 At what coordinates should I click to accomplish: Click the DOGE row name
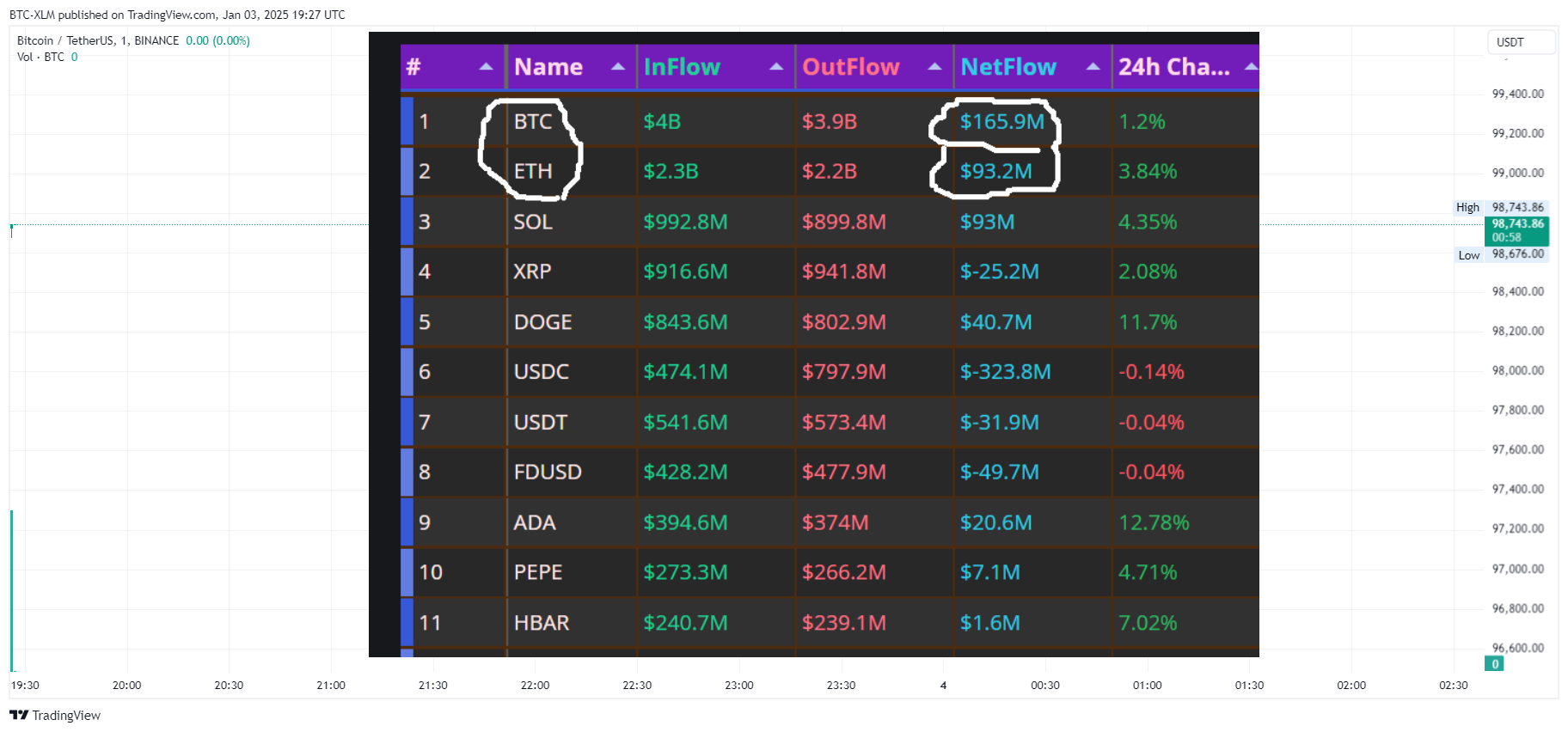(x=542, y=322)
